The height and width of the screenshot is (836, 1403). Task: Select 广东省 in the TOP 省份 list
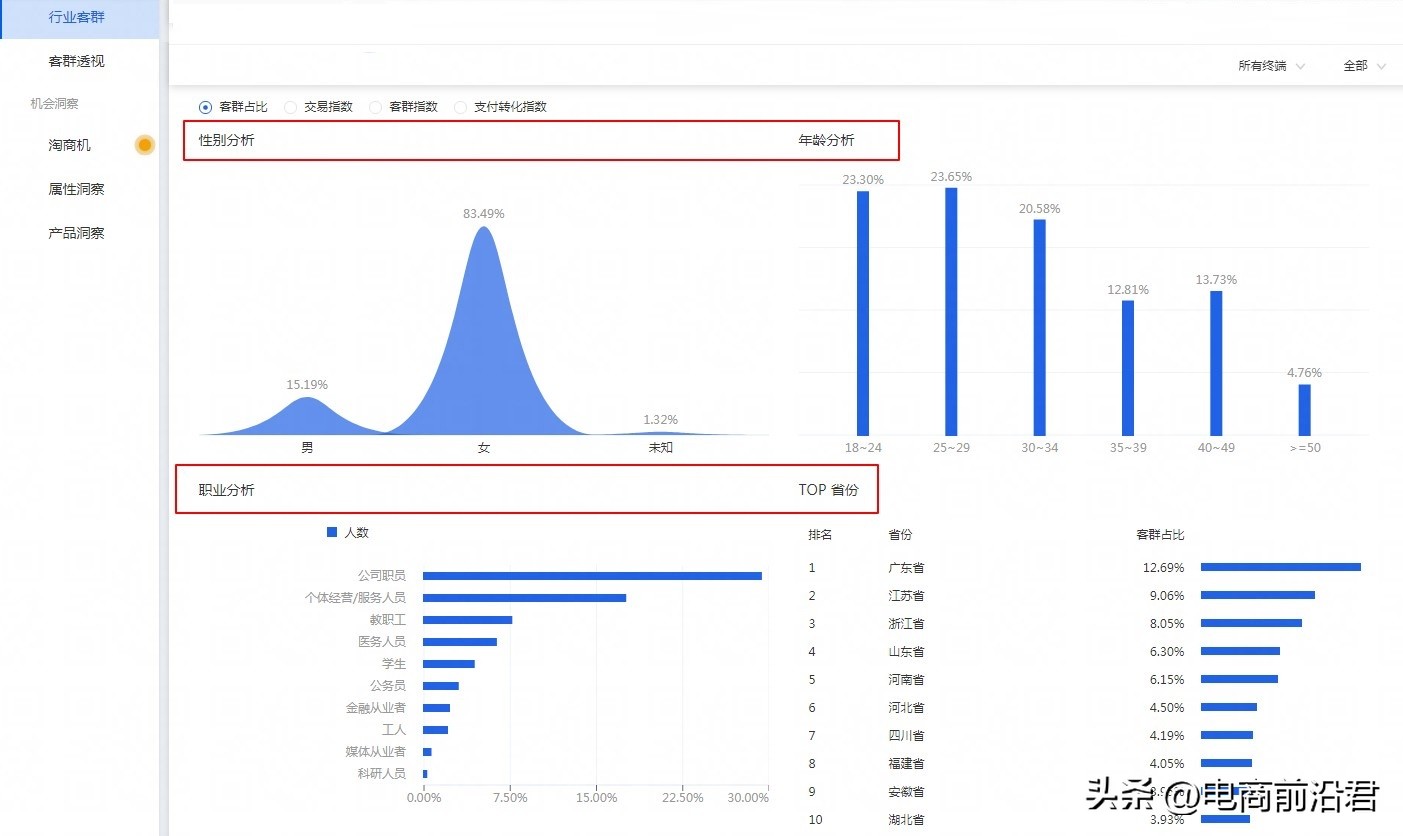(x=906, y=567)
